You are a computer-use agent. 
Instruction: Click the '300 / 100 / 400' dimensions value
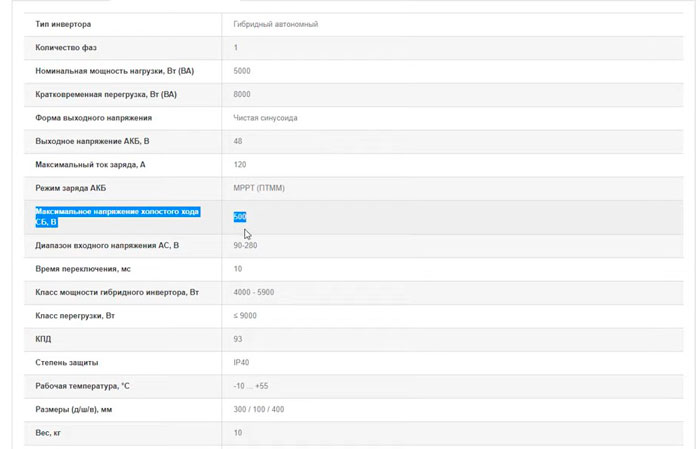259,409
